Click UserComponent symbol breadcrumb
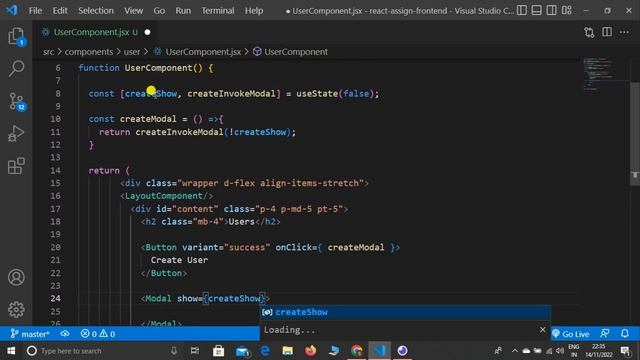 click(x=296, y=52)
